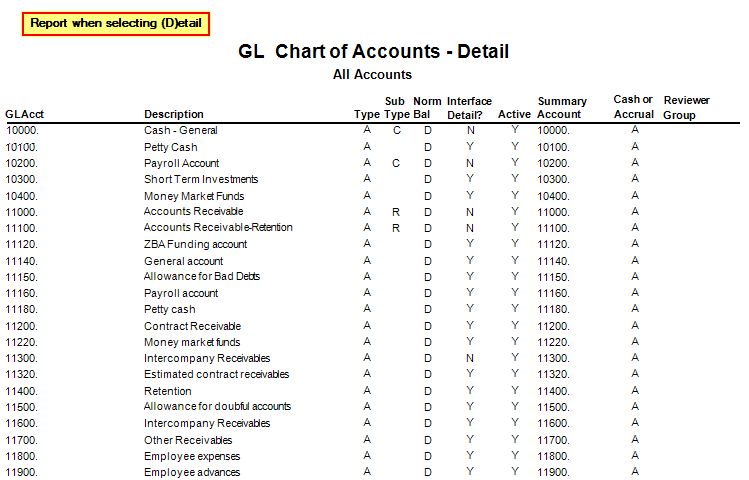Select the 'Employee advances' description
Image resolution: width=749 pixels, height=480 pixels.
192,472
